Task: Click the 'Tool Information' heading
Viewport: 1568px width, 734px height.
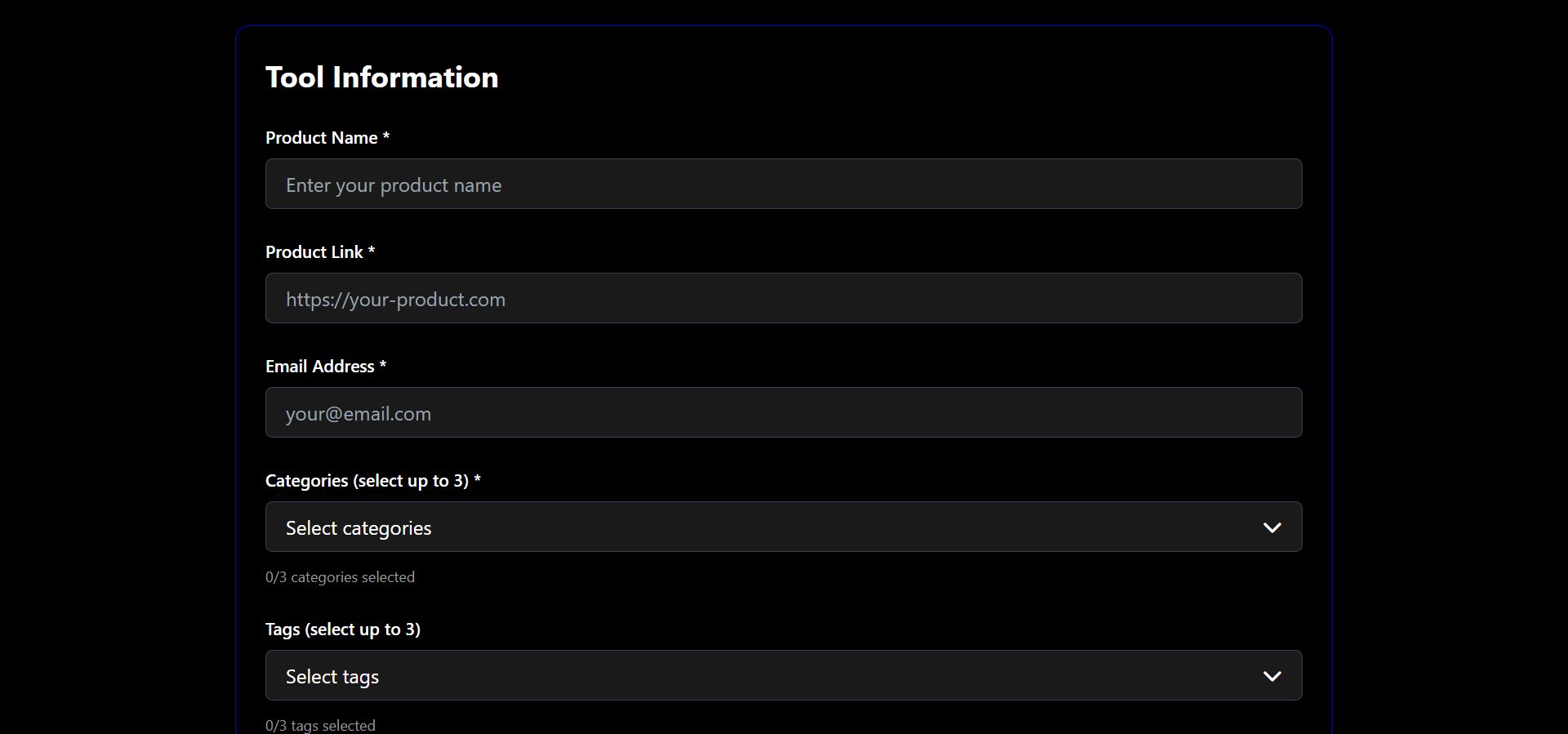Action: pos(381,78)
